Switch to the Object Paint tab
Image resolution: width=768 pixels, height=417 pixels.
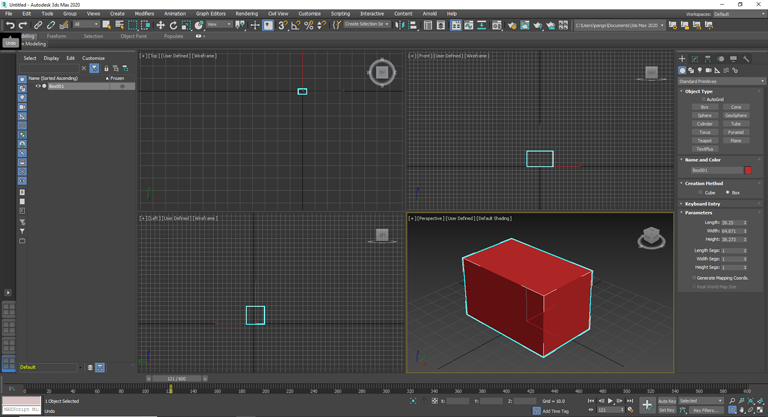point(133,36)
